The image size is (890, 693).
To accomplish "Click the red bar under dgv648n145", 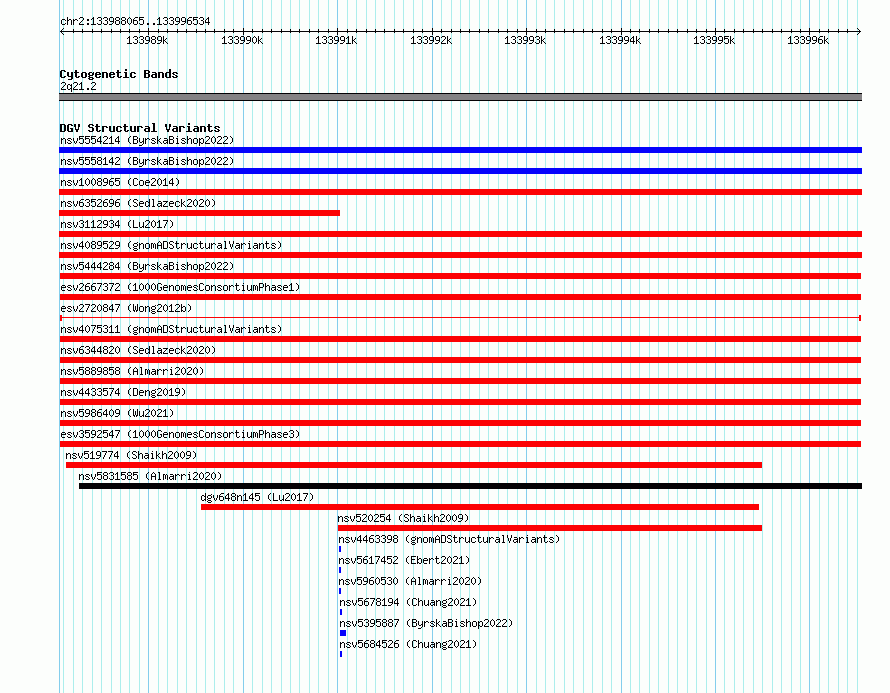I will pyautogui.click(x=480, y=507).
